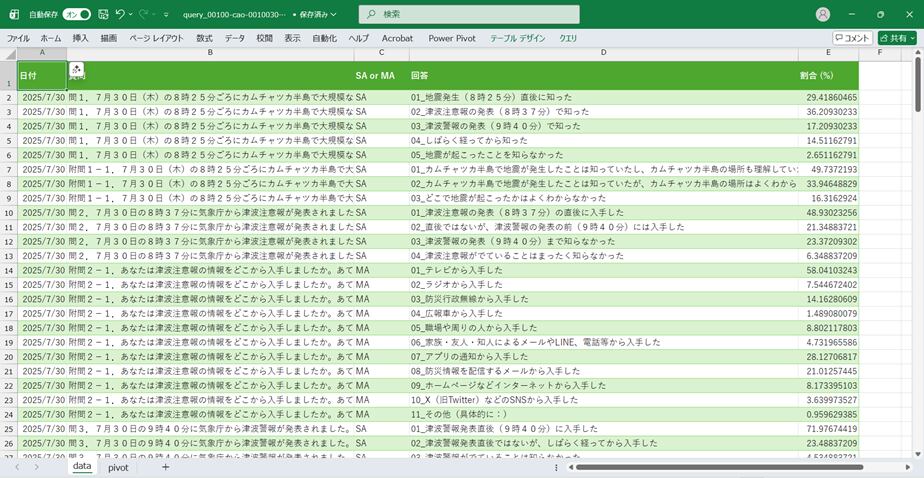Viewport: 924px width, 478px height.
Task: Click the Select All corner triangle
Action: pyautogui.click(x=8, y=52)
